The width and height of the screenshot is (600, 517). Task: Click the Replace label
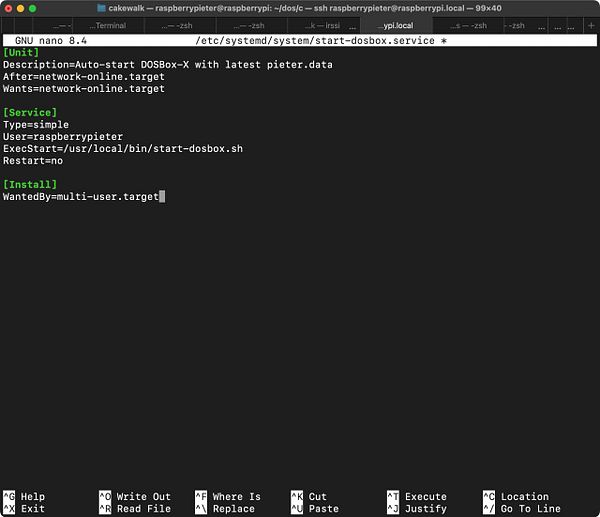click(234, 509)
